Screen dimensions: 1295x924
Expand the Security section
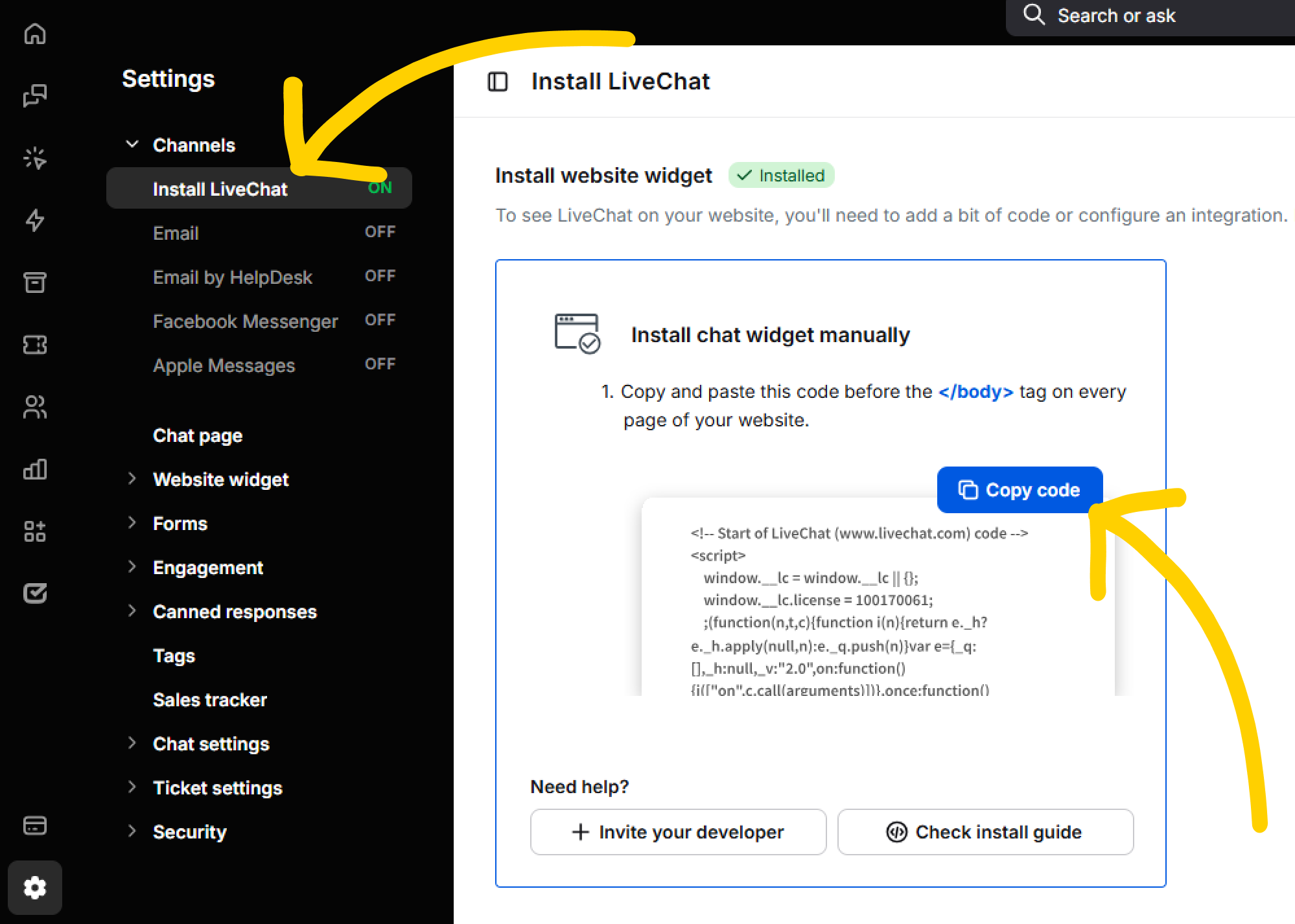[x=132, y=831]
